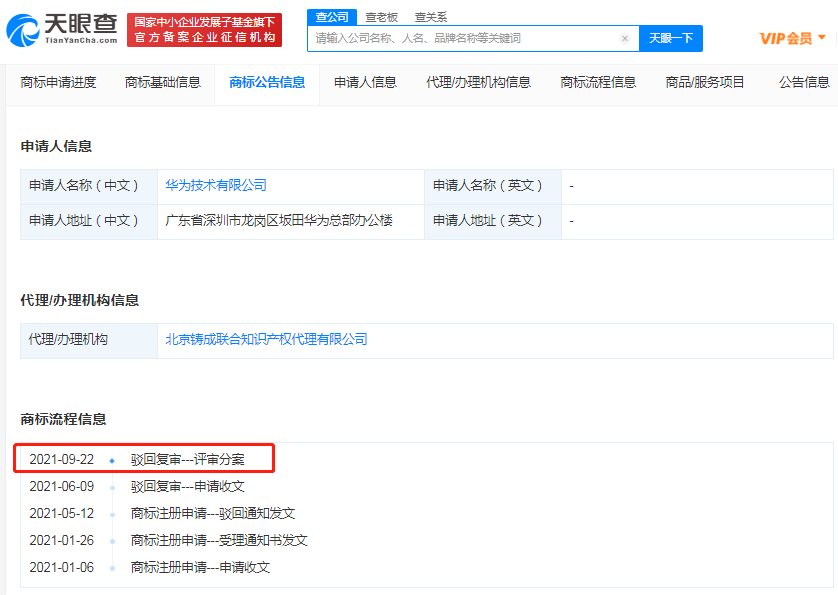838x595 pixels.
Task: Open the 公告信息 tab
Action: 804,82
